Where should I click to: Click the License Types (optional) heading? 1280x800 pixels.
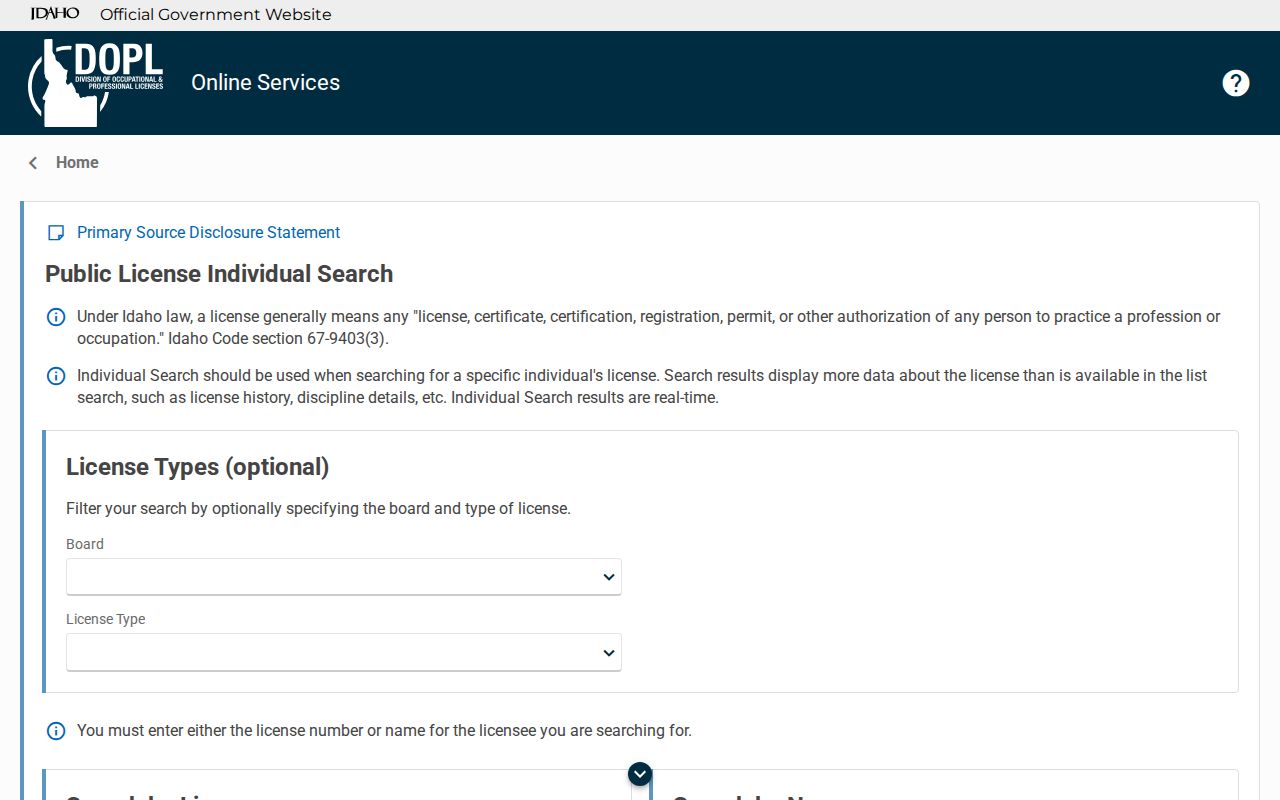tap(198, 467)
